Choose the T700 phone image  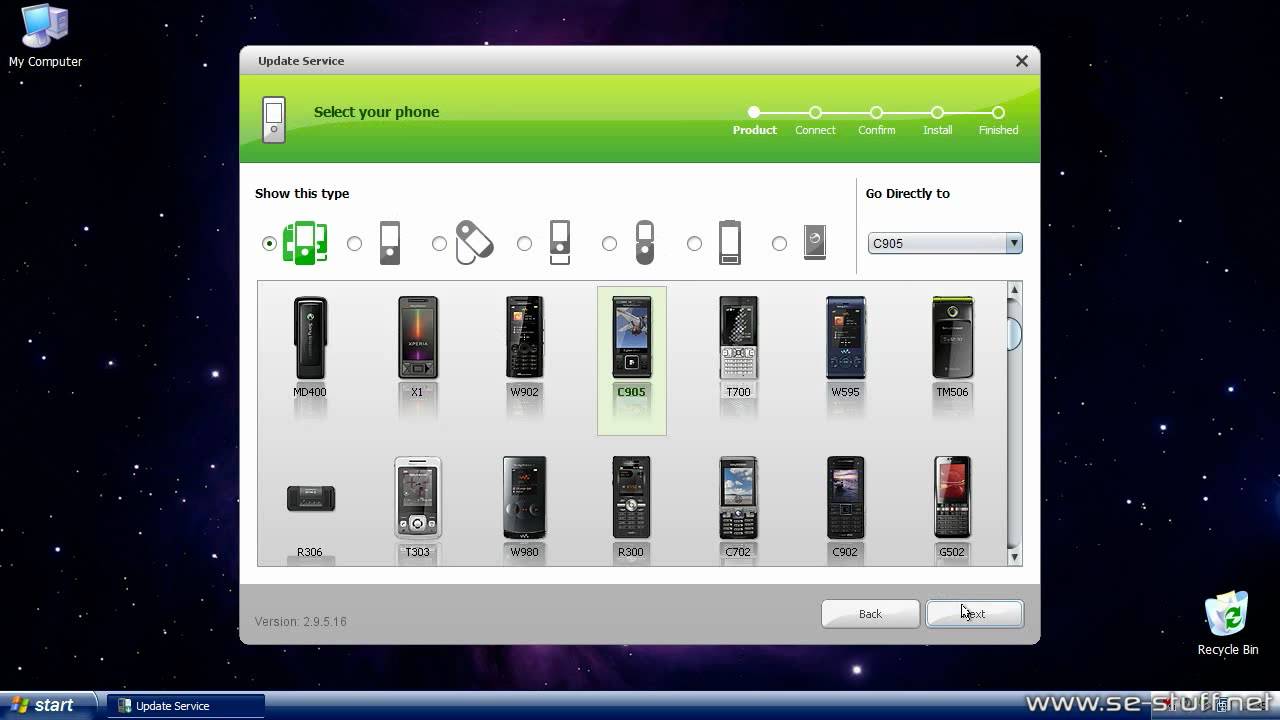click(x=738, y=338)
